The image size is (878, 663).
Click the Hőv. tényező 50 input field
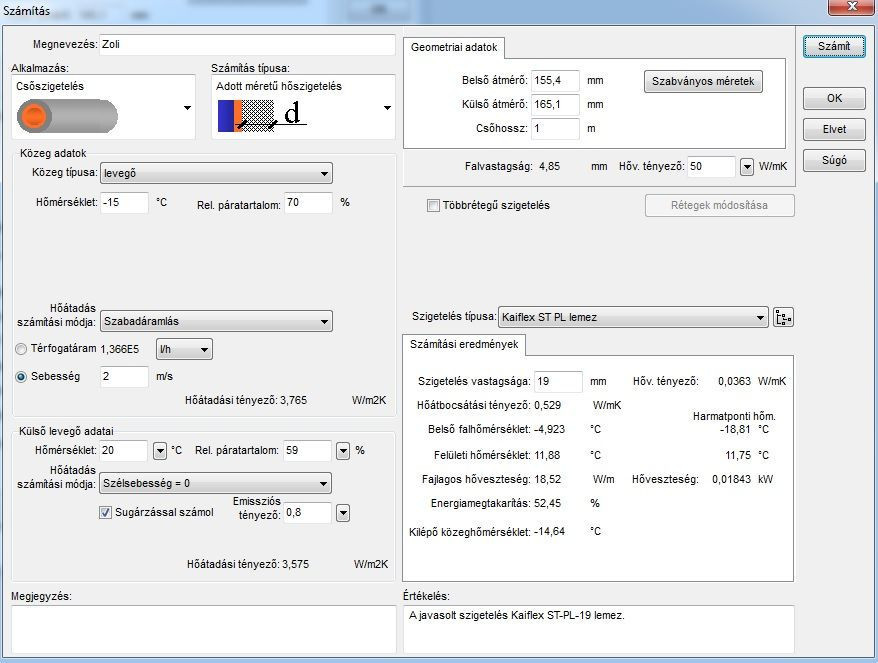coord(711,167)
